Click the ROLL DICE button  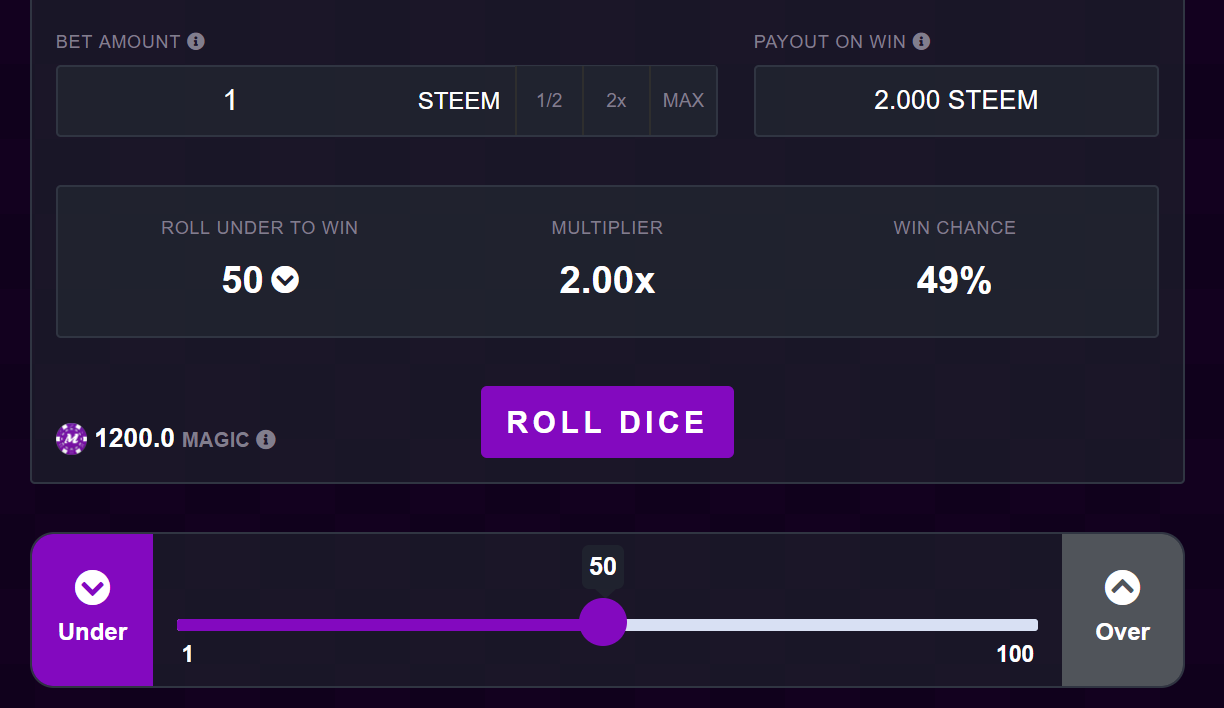(607, 422)
